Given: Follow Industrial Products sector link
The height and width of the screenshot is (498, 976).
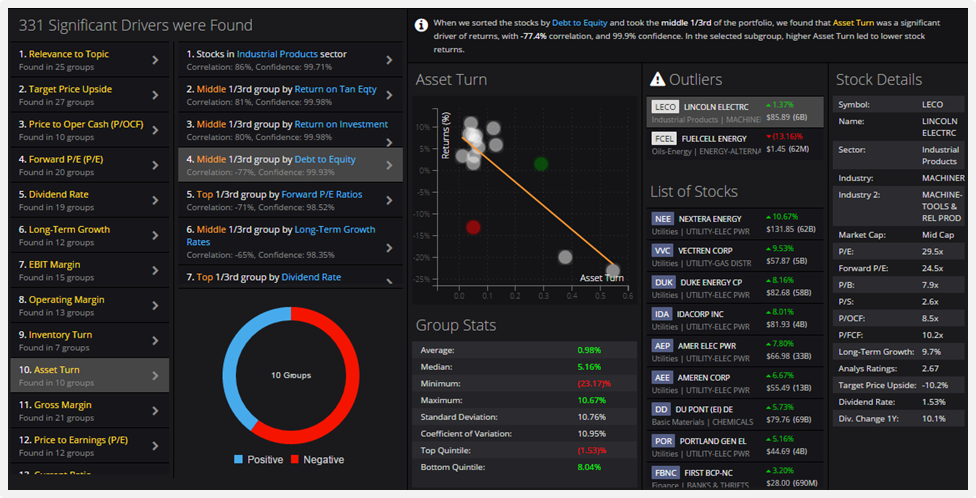Looking at the screenshot, I should click(277, 54).
